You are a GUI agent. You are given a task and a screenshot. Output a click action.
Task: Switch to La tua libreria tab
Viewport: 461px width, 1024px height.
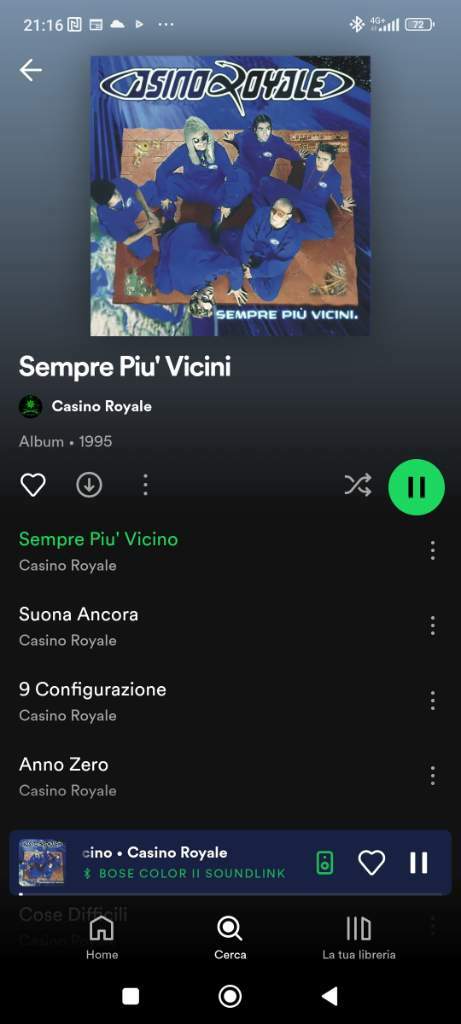pyautogui.click(x=358, y=938)
